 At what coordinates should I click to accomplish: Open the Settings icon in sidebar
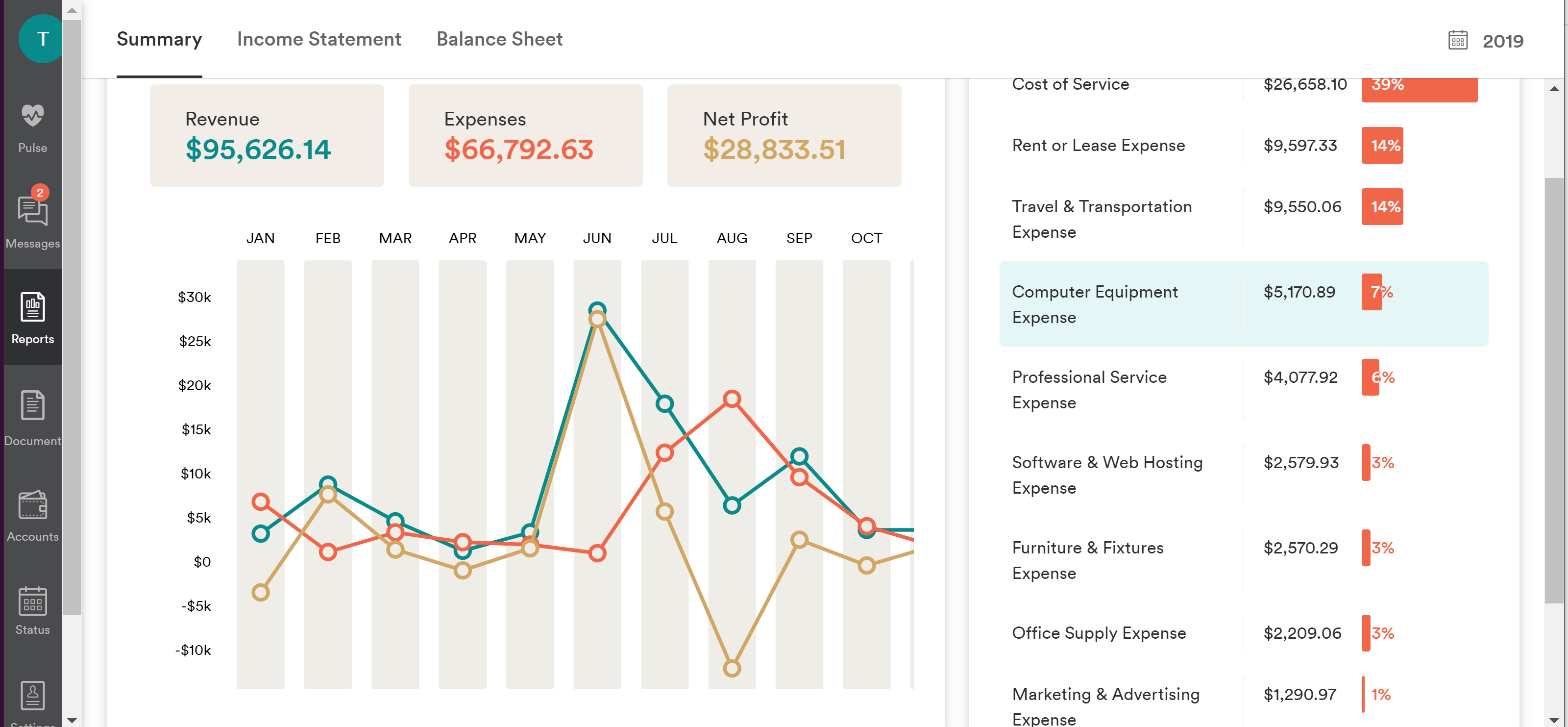point(32,696)
